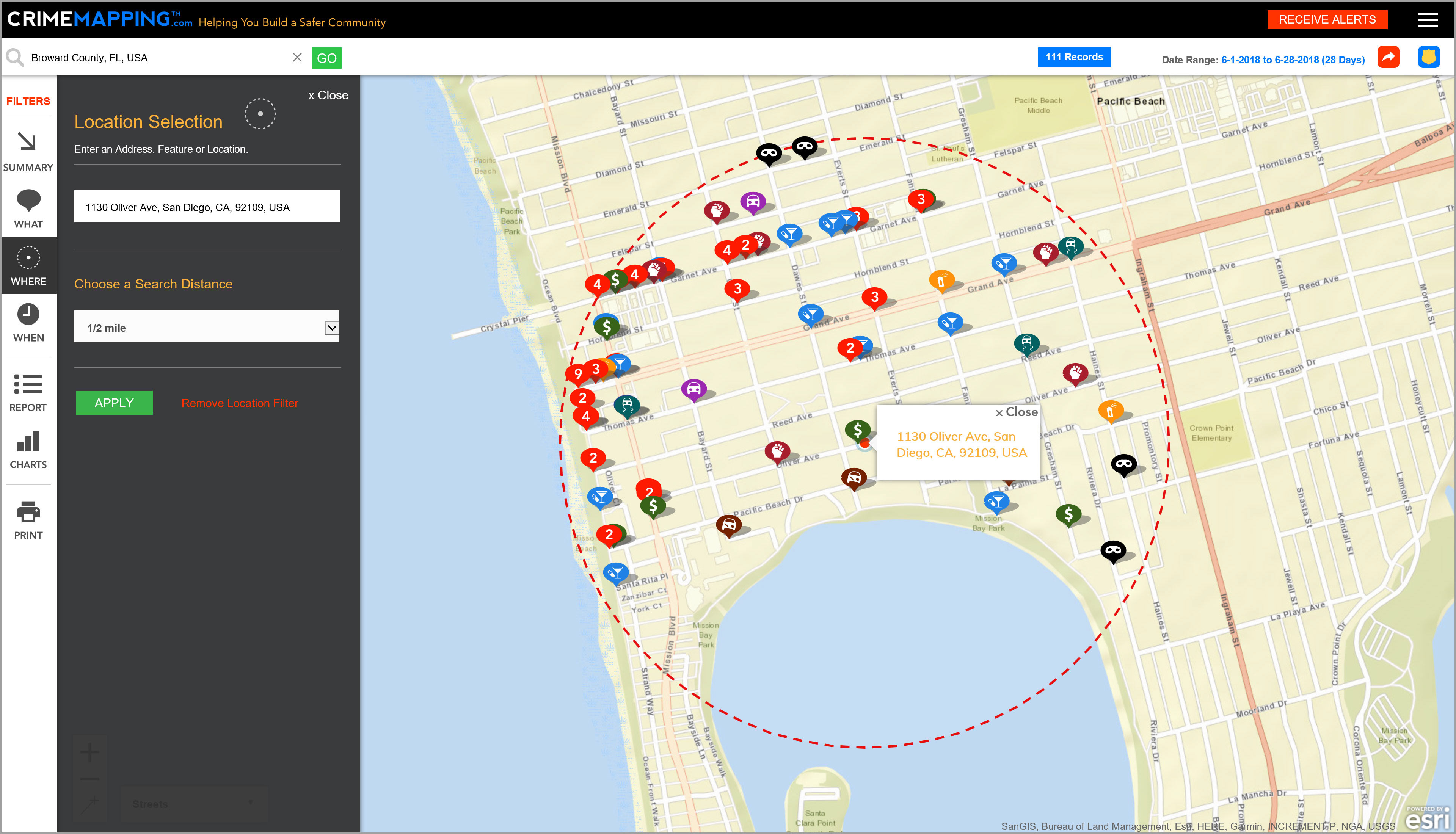Select the WHERE location filter
Viewport: 1456px width, 834px height.
coord(28,266)
